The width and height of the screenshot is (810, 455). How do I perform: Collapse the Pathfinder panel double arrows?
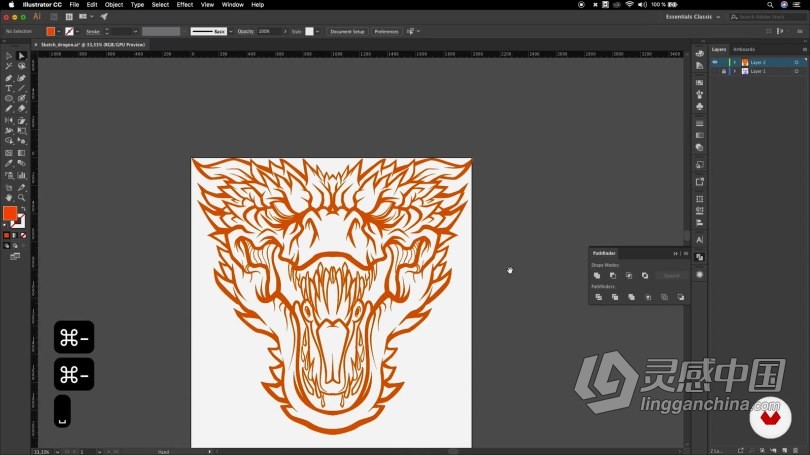[675, 254]
